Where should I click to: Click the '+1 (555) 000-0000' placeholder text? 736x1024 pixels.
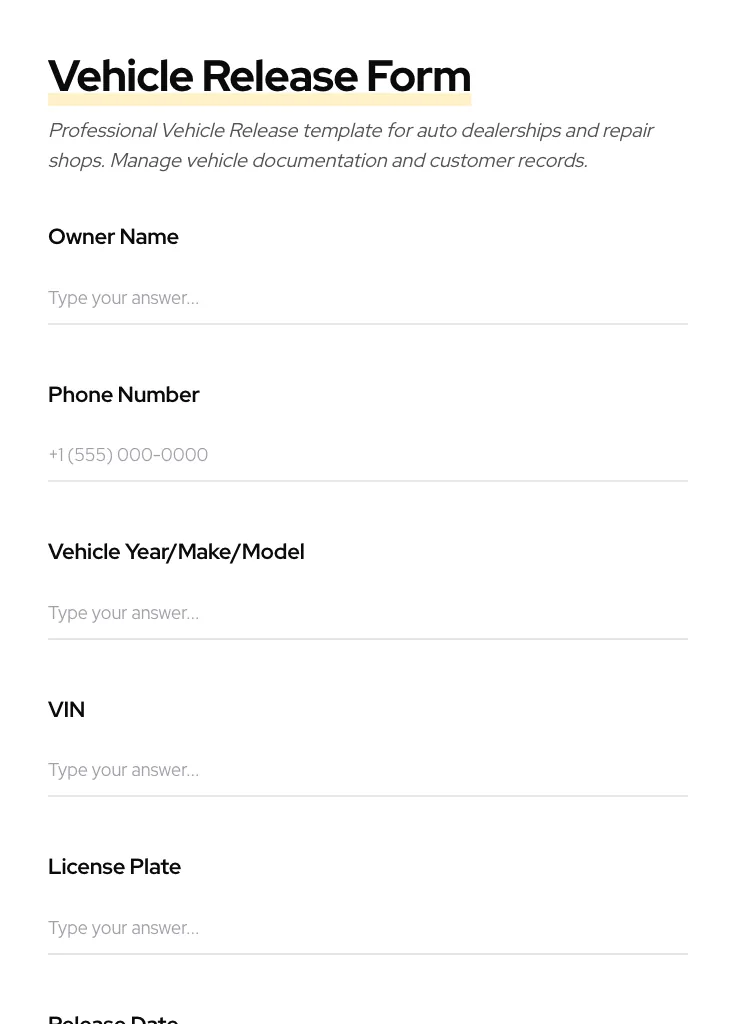click(x=128, y=455)
